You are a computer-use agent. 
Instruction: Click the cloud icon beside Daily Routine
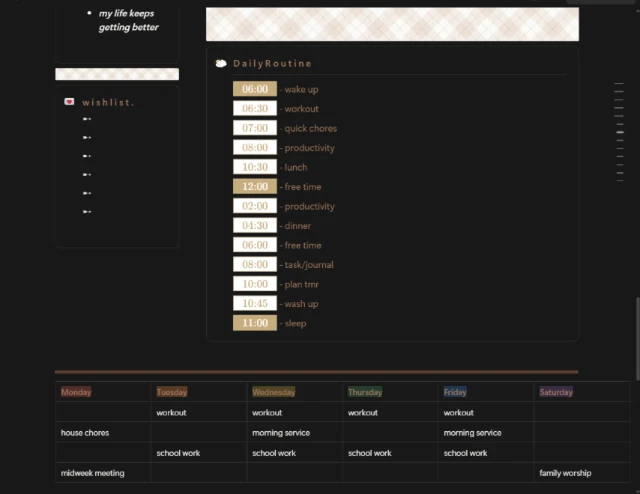click(x=221, y=63)
